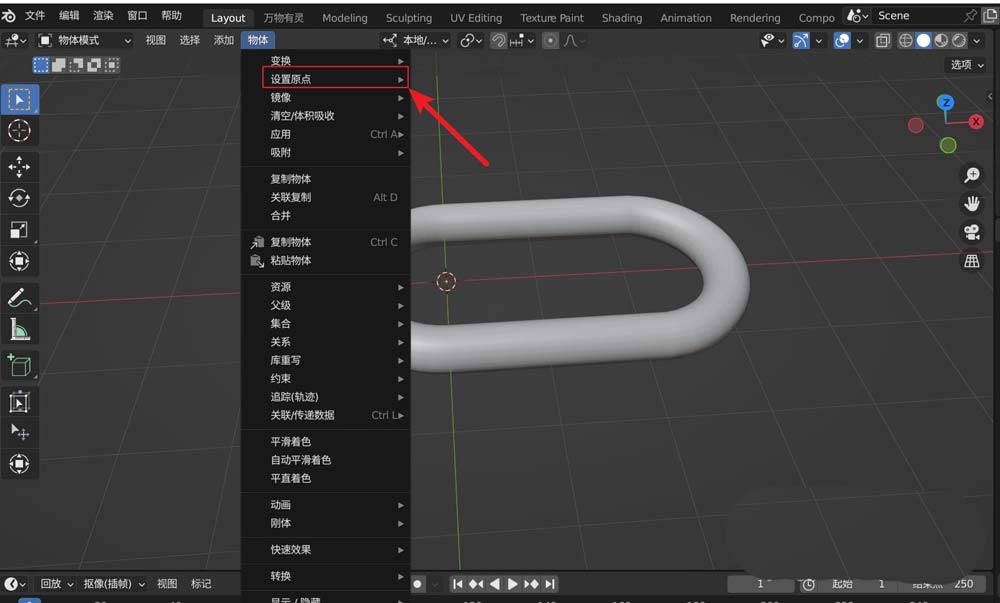Open the object interaction mode dropdown

pyautogui.click(x=85, y=40)
